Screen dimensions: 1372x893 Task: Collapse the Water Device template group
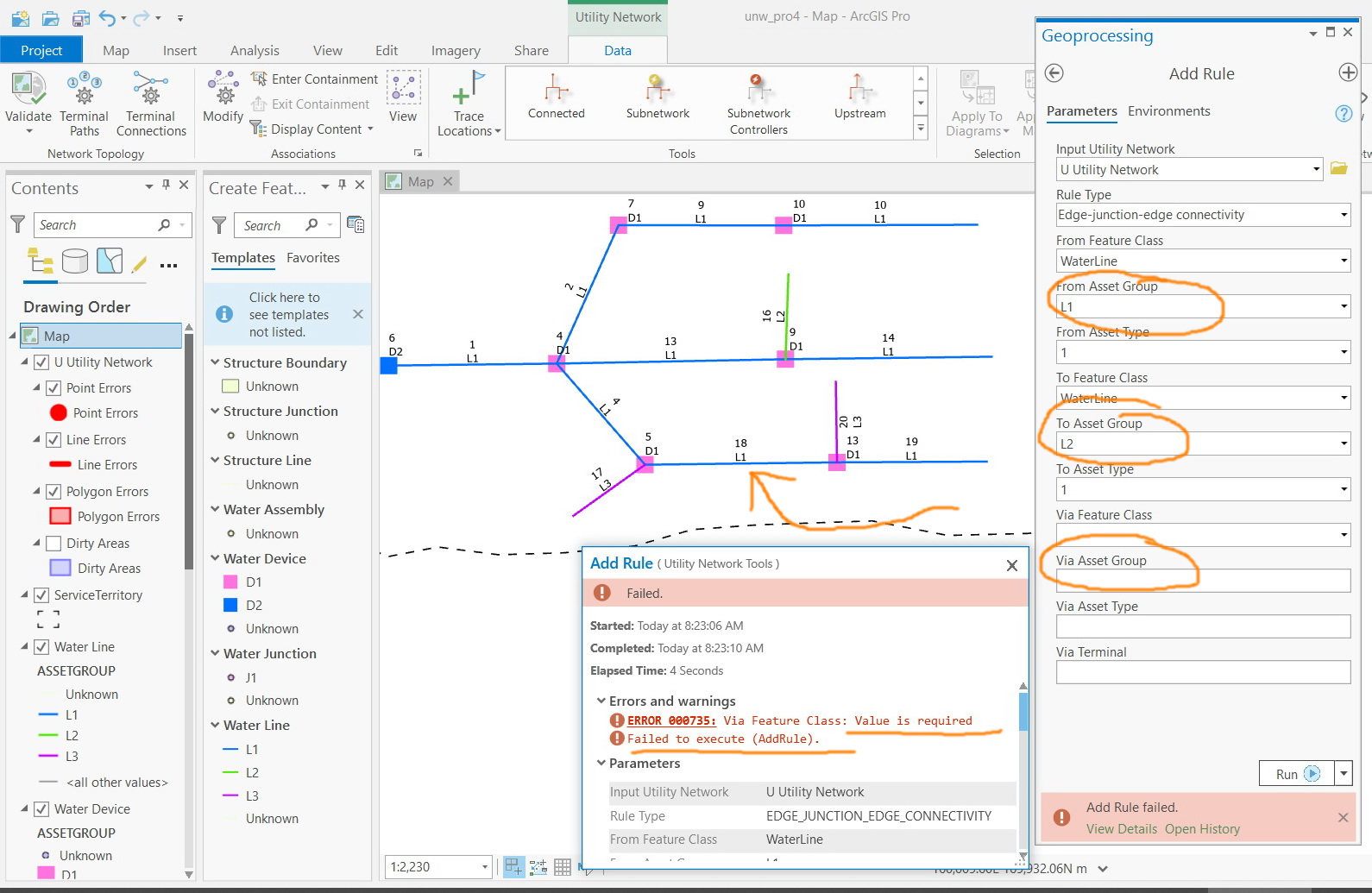[215, 558]
